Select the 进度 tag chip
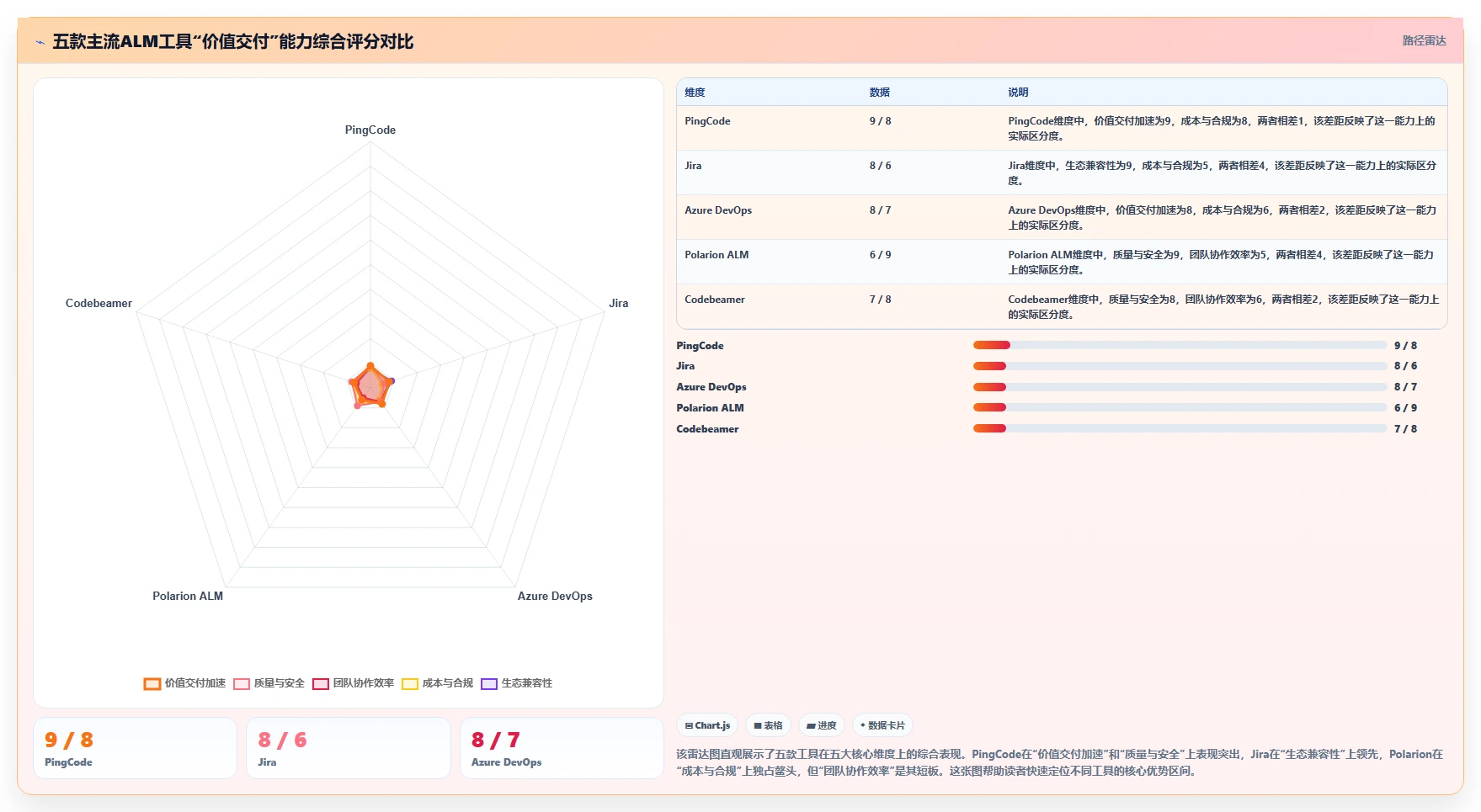Image resolution: width=1481 pixels, height=812 pixels. tap(821, 725)
